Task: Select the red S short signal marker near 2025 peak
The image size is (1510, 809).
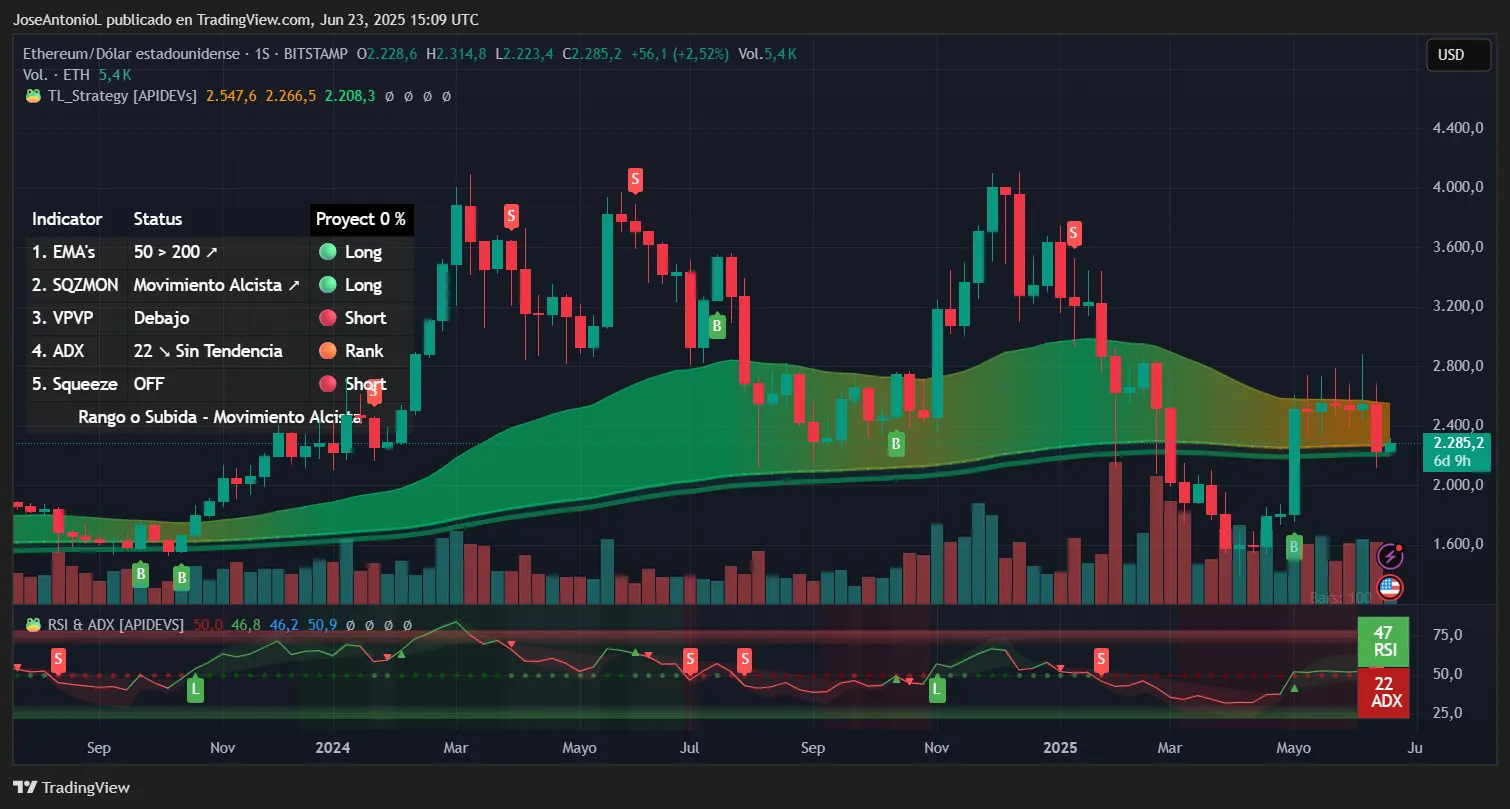Action: click(1073, 234)
